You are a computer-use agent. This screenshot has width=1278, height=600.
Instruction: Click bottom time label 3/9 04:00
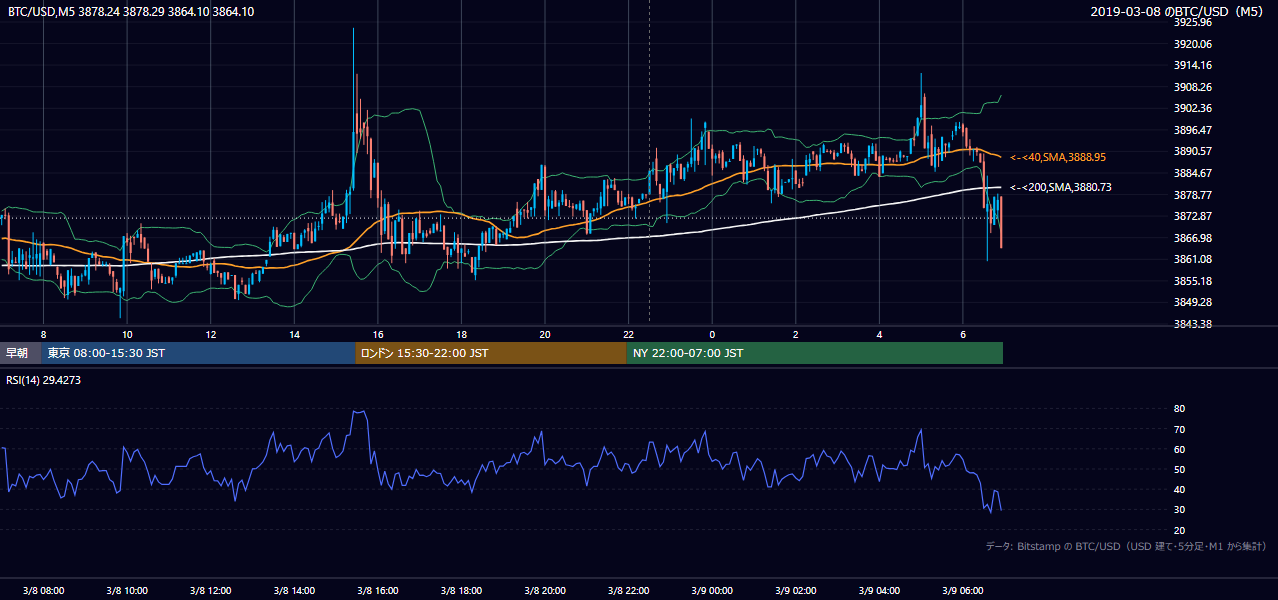tap(880, 590)
